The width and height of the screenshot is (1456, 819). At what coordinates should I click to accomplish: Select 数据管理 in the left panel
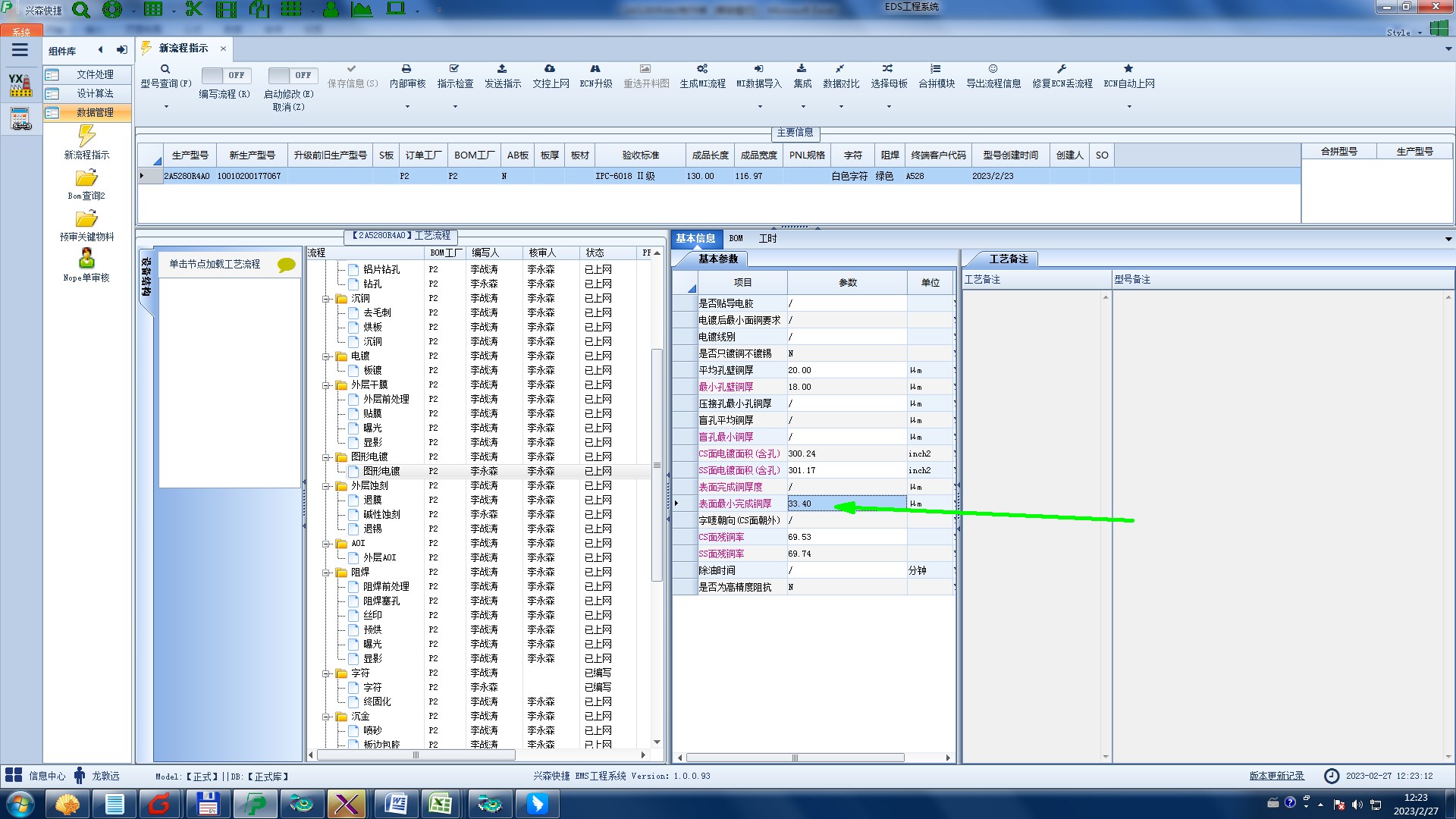(x=95, y=112)
